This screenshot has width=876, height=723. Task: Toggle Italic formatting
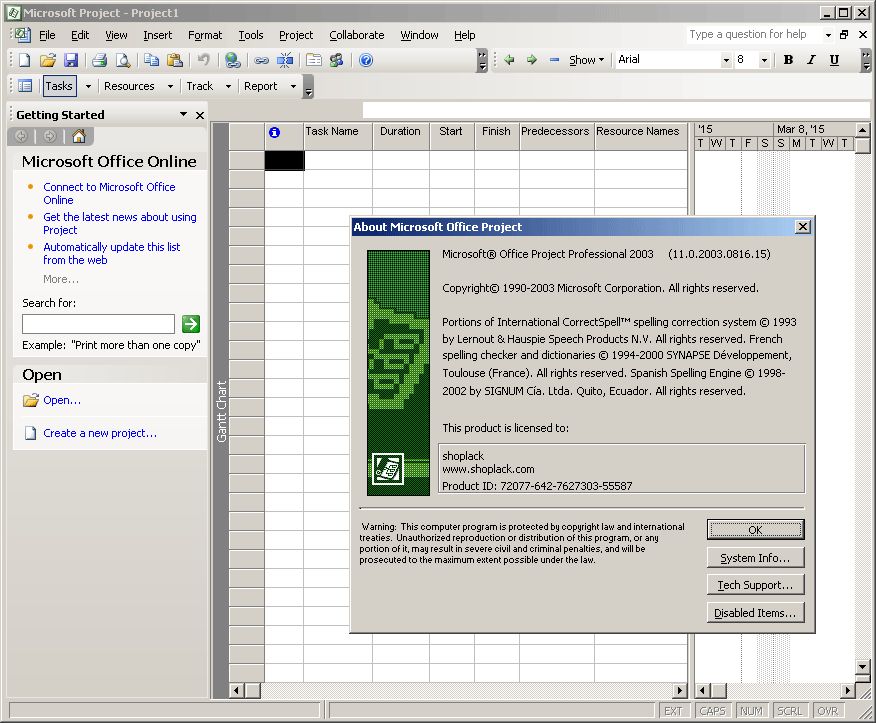[x=811, y=60]
